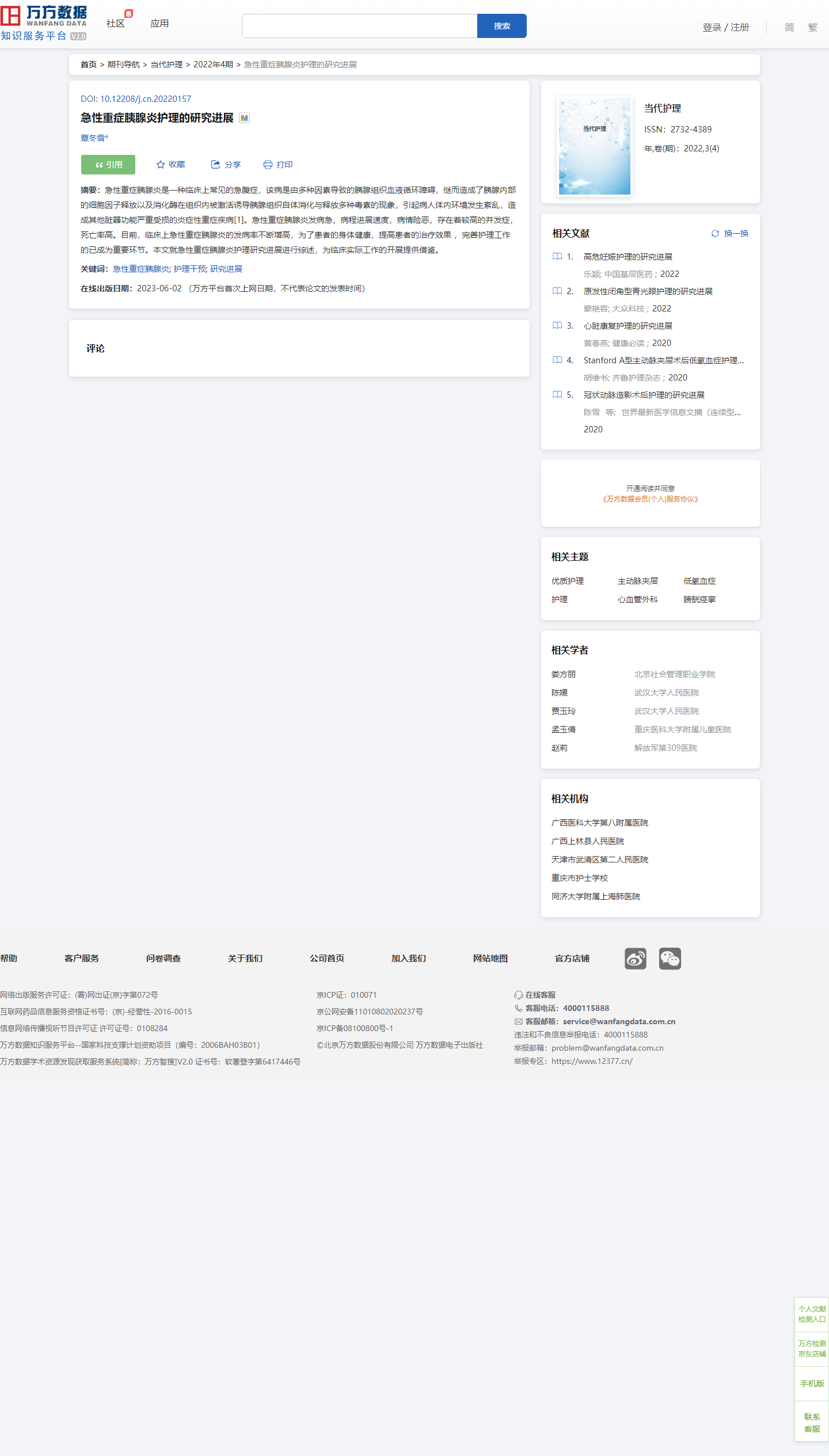Focus the search input field
Image resolution: width=829 pixels, height=1456 pixels.
click(x=359, y=26)
